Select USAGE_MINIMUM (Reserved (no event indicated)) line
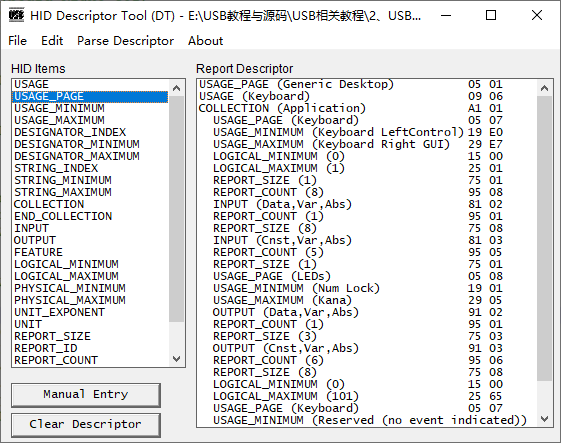The image size is (561, 443). pos(367,420)
